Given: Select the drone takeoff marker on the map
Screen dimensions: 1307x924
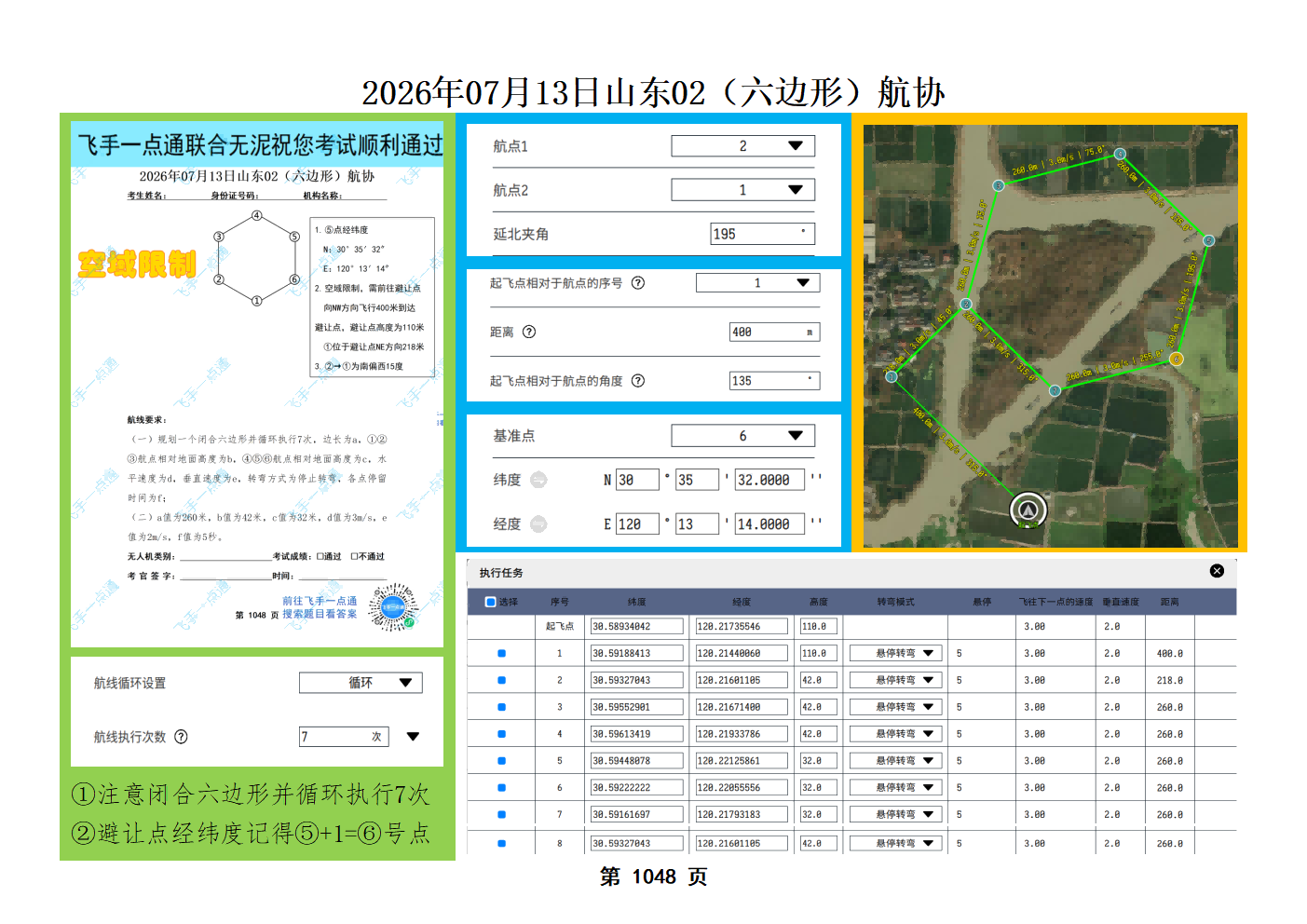Looking at the screenshot, I should [1028, 510].
